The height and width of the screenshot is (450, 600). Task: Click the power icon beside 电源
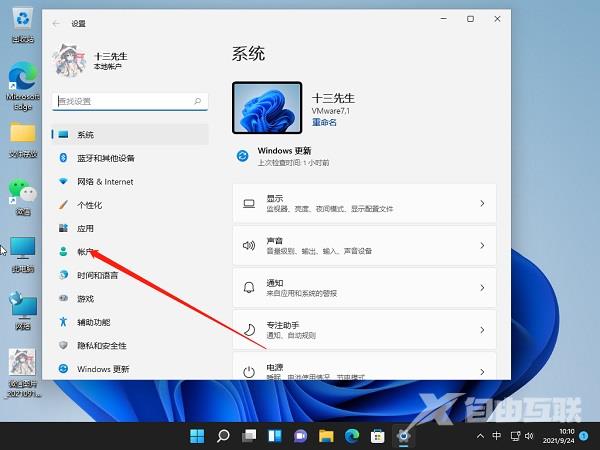pos(249,372)
